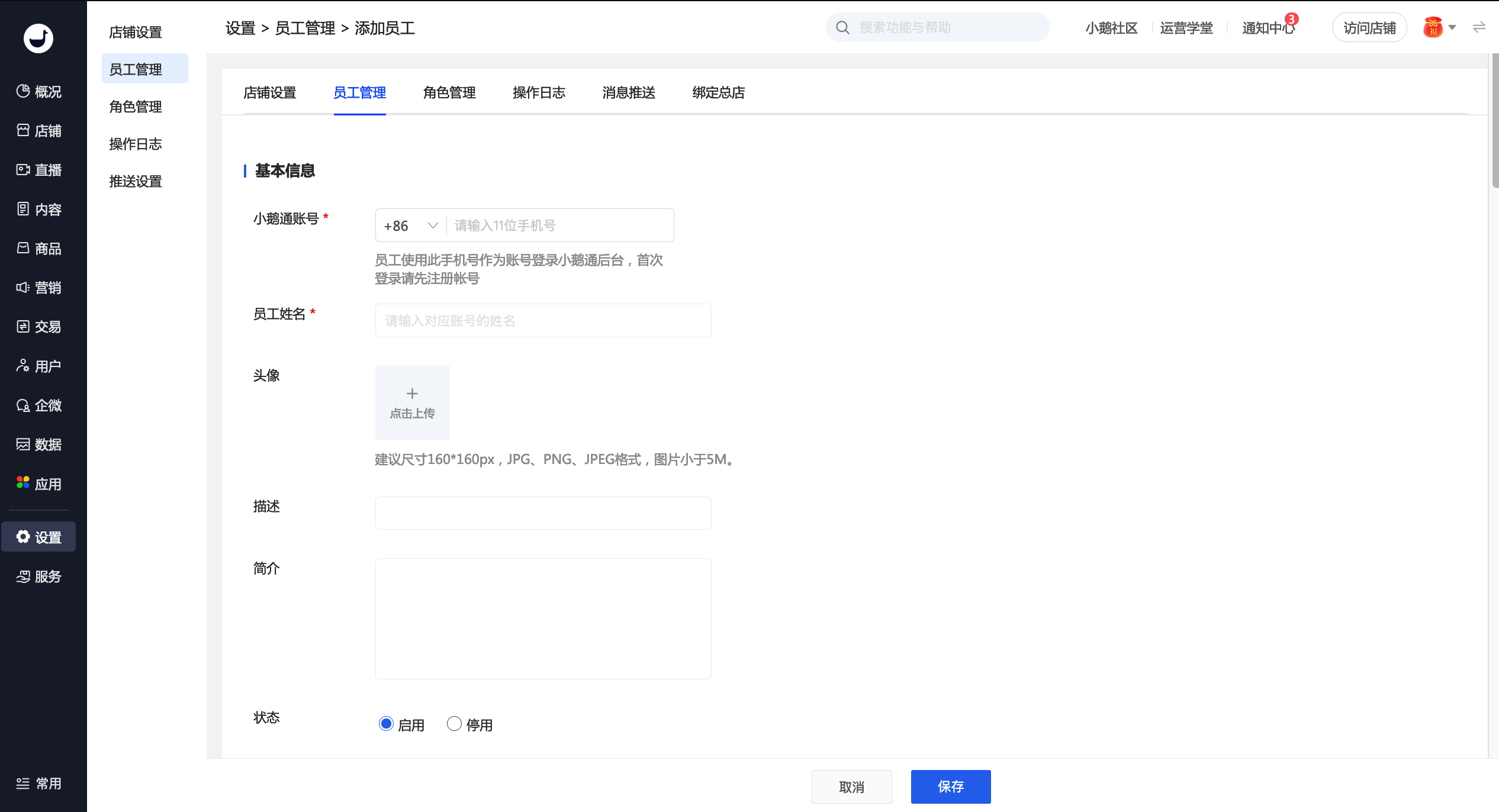Open 交易 transactions section

39,327
